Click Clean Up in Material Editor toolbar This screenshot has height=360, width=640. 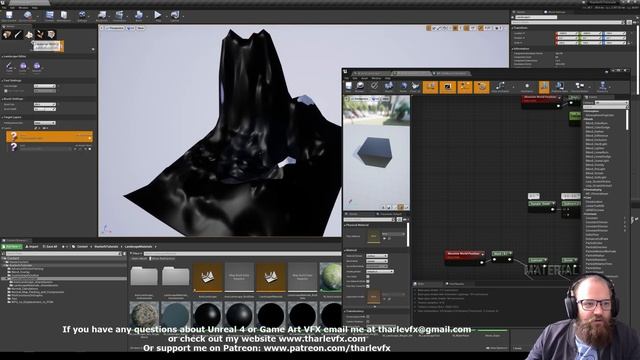(x=416, y=87)
